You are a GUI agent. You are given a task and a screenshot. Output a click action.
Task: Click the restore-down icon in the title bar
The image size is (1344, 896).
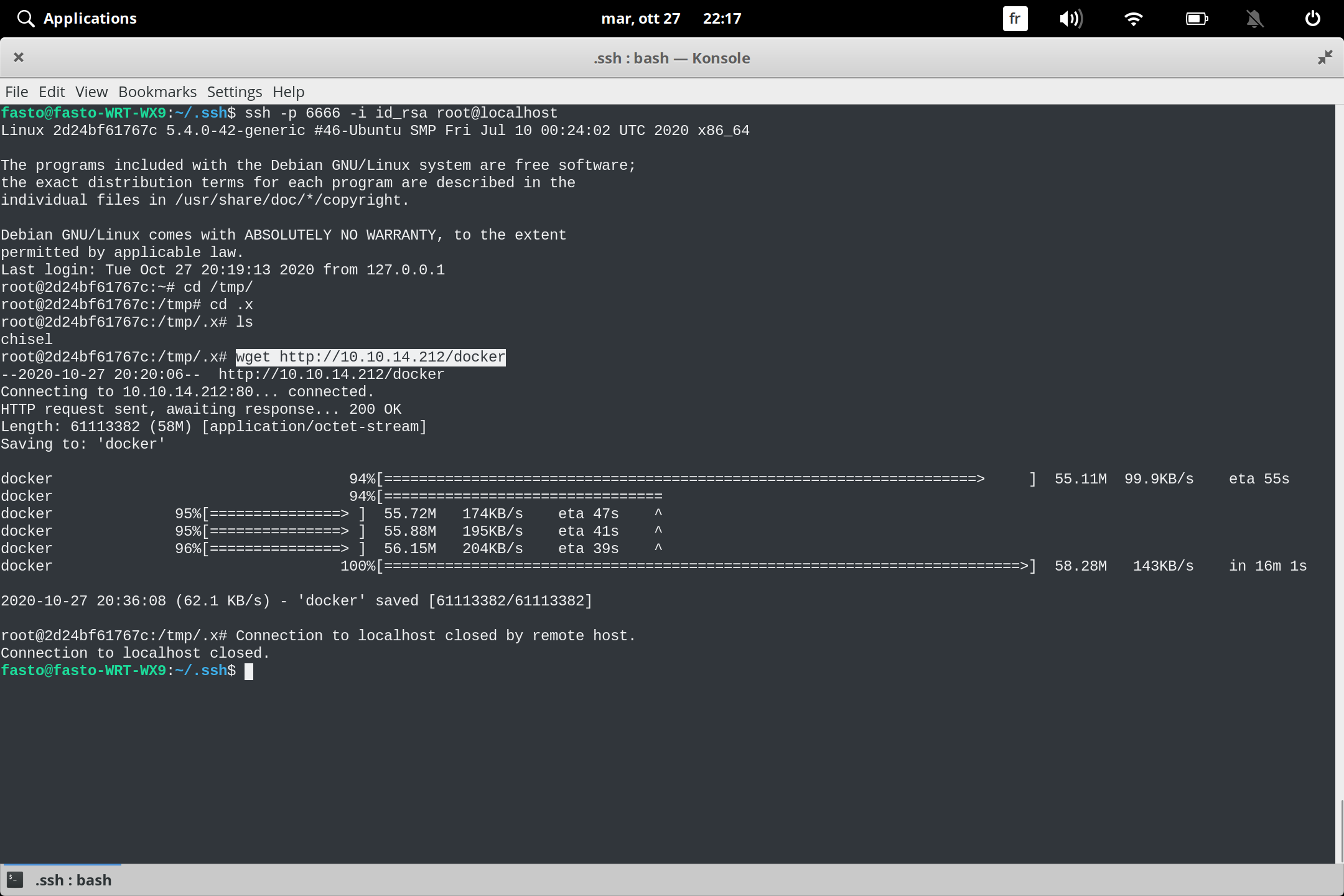point(1325,57)
